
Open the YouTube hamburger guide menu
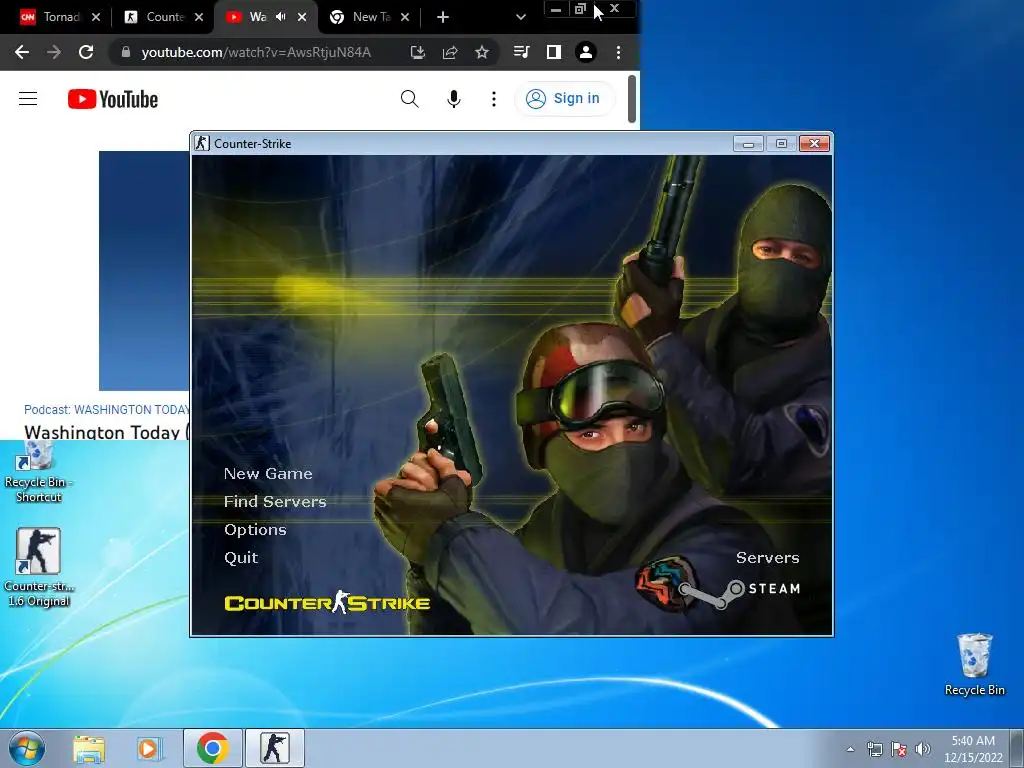(x=28, y=99)
